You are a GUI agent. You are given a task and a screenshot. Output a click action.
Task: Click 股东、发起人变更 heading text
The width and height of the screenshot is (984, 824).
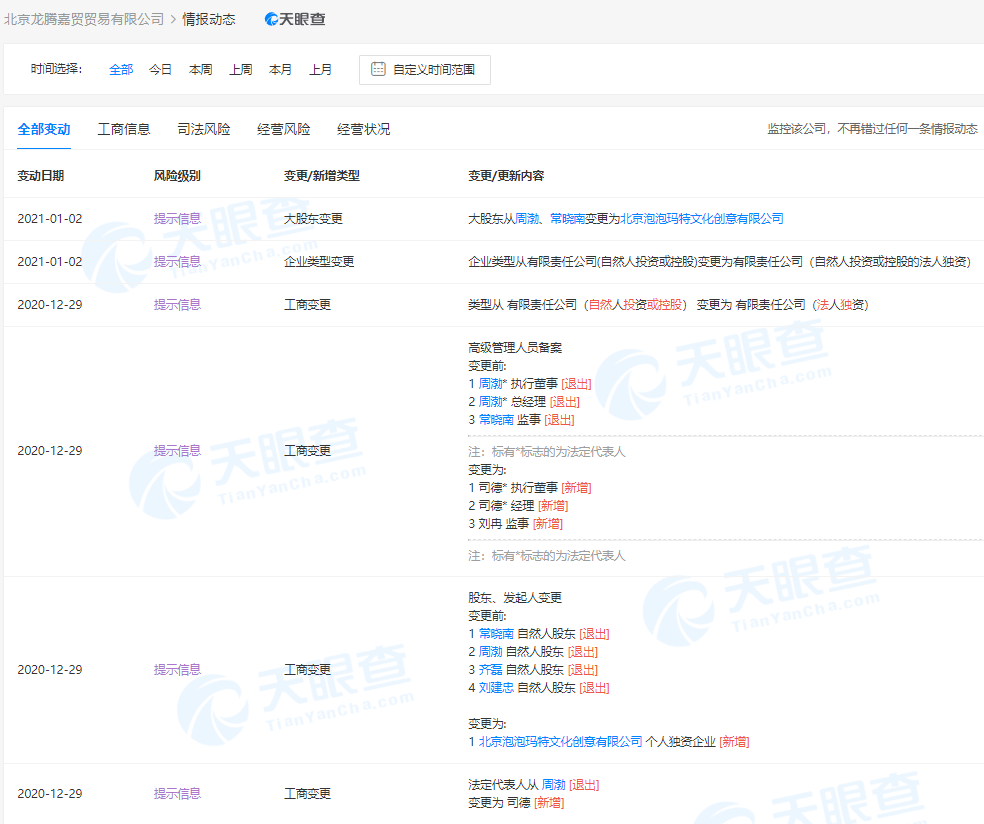(515, 597)
